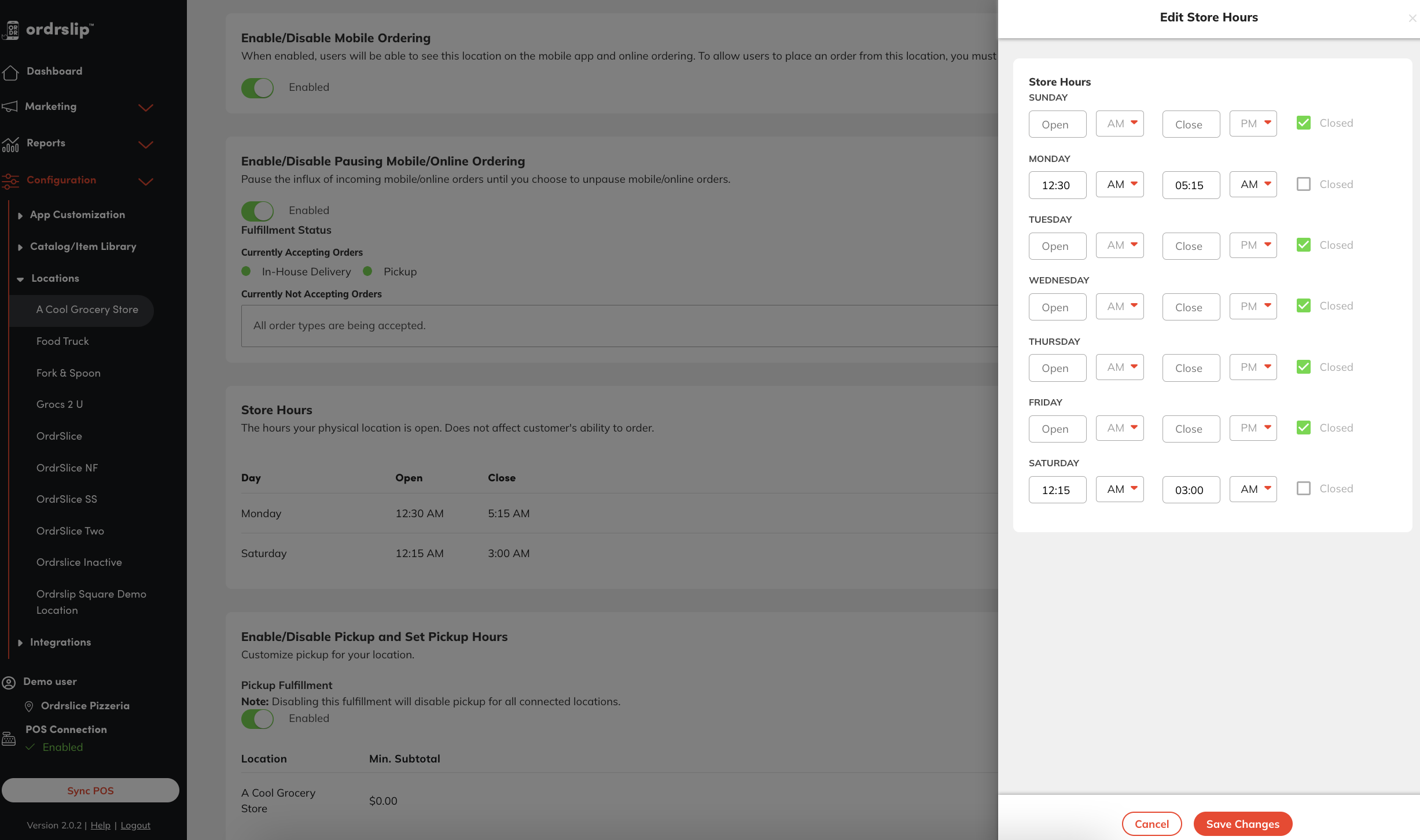Click the Dashboard home icon

point(10,72)
